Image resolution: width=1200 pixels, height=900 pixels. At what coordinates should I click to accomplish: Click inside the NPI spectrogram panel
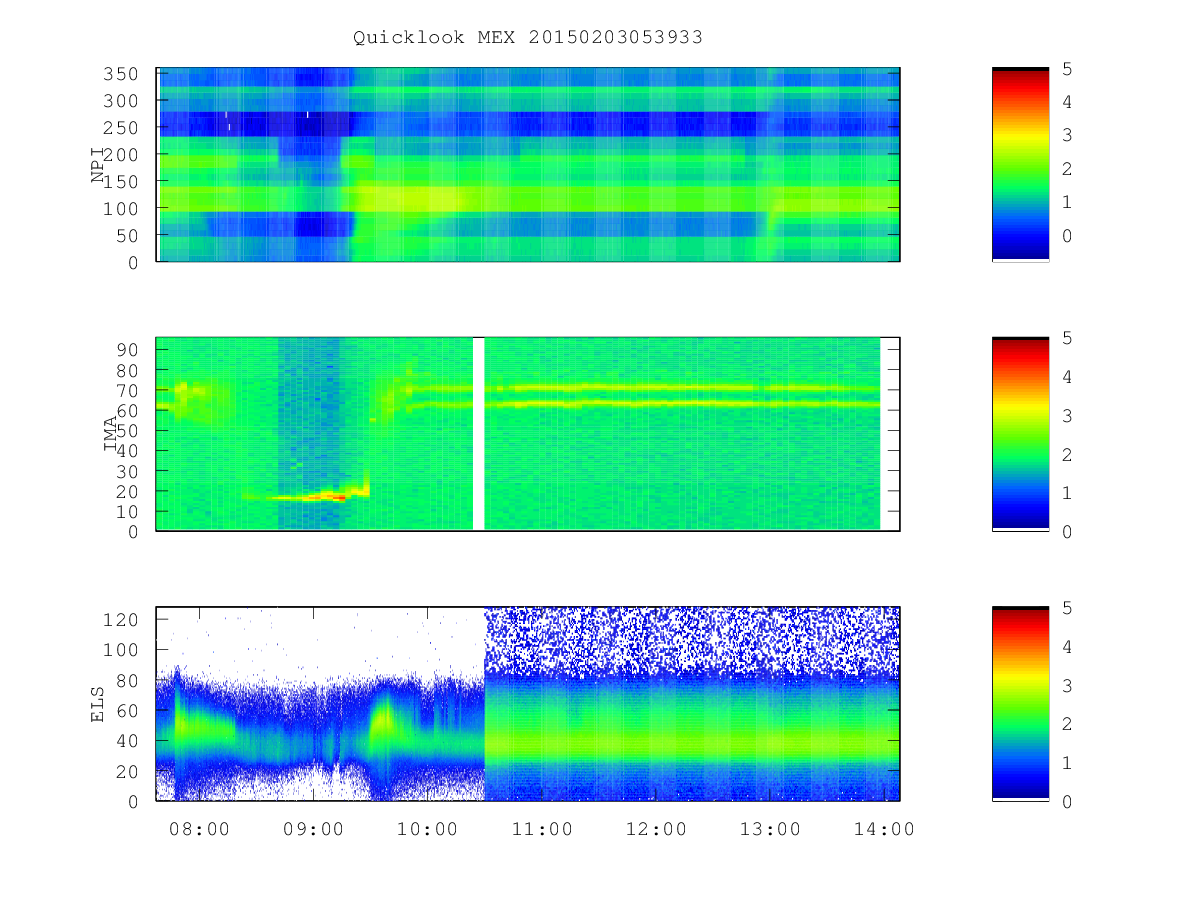(528, 165)
